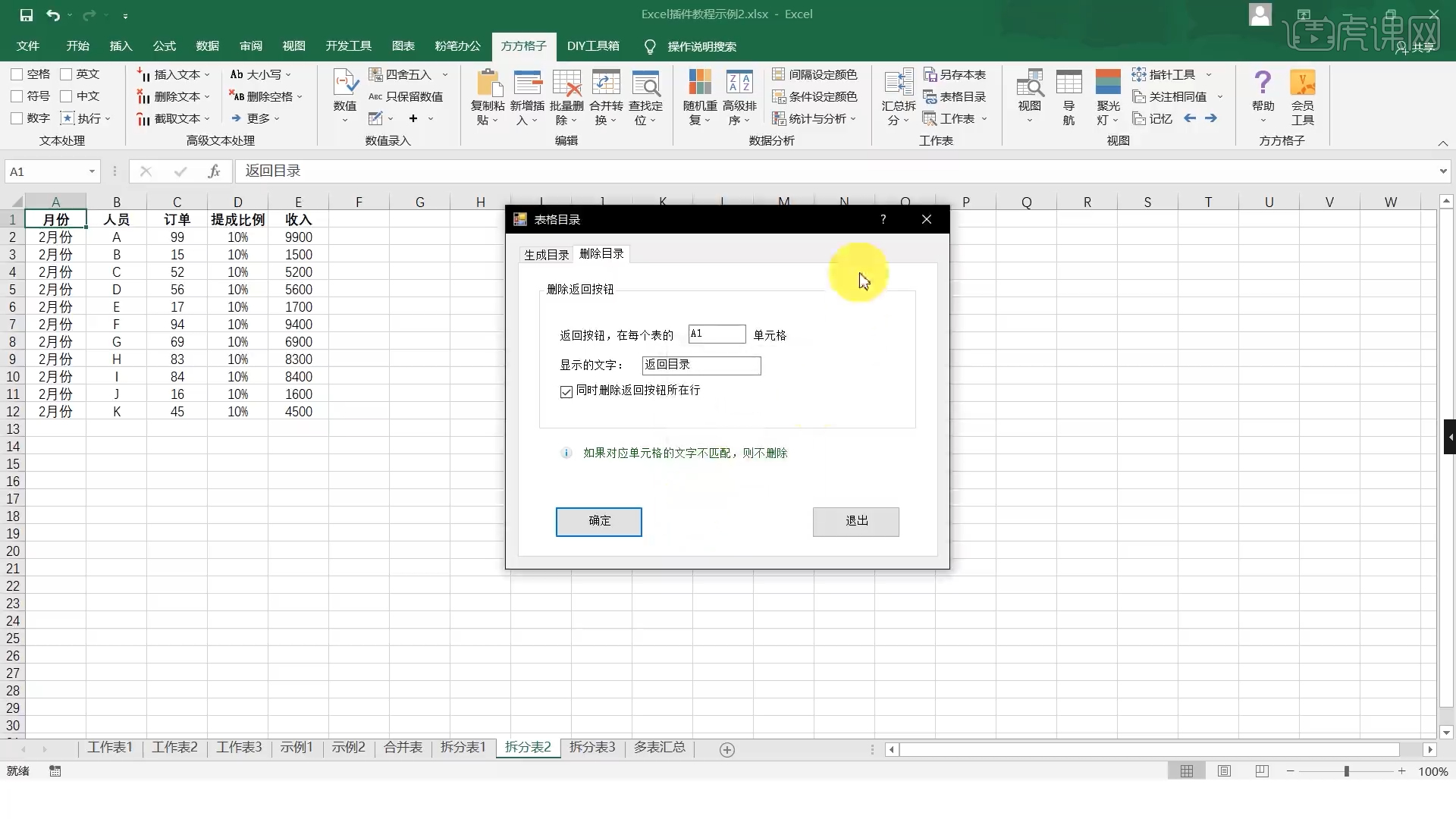Click the 执行 button
Image resolution: width=1456 pixels, height=819 pixels.
pos(86,118)
